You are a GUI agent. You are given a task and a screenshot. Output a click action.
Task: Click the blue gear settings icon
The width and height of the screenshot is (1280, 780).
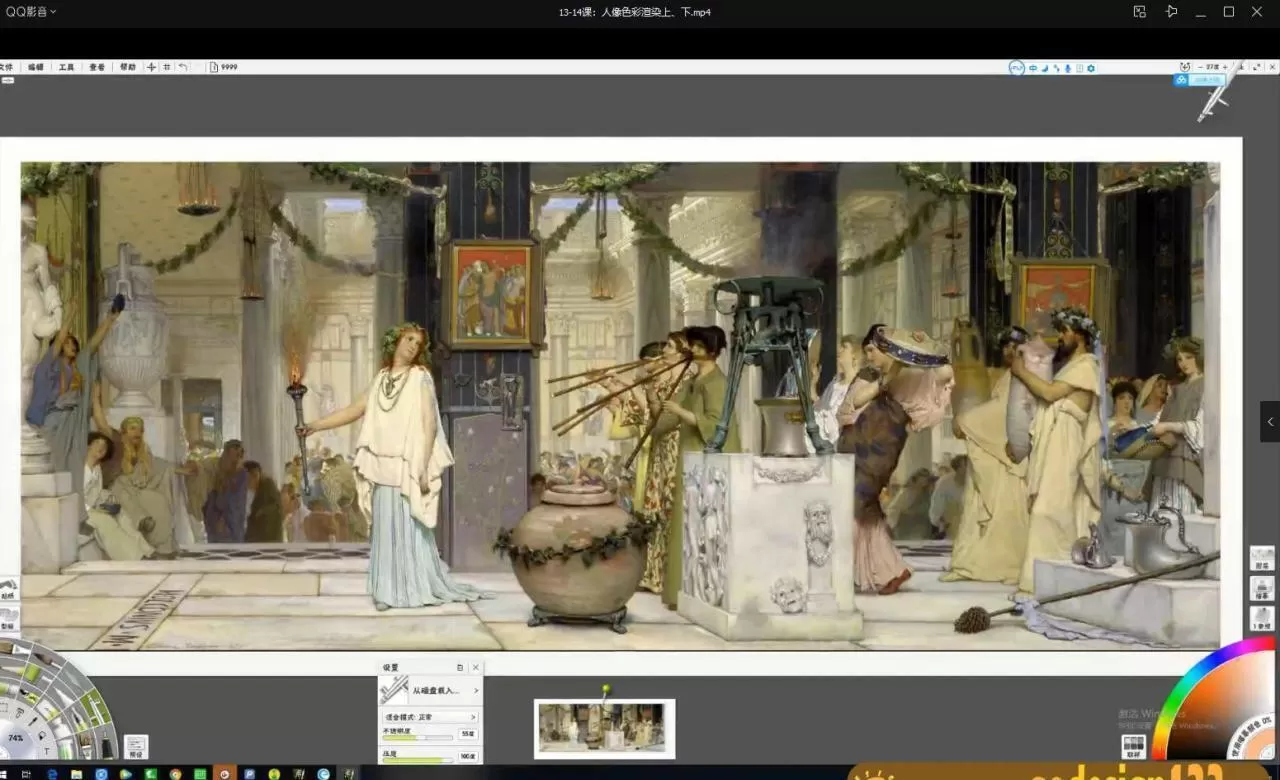1091,68
